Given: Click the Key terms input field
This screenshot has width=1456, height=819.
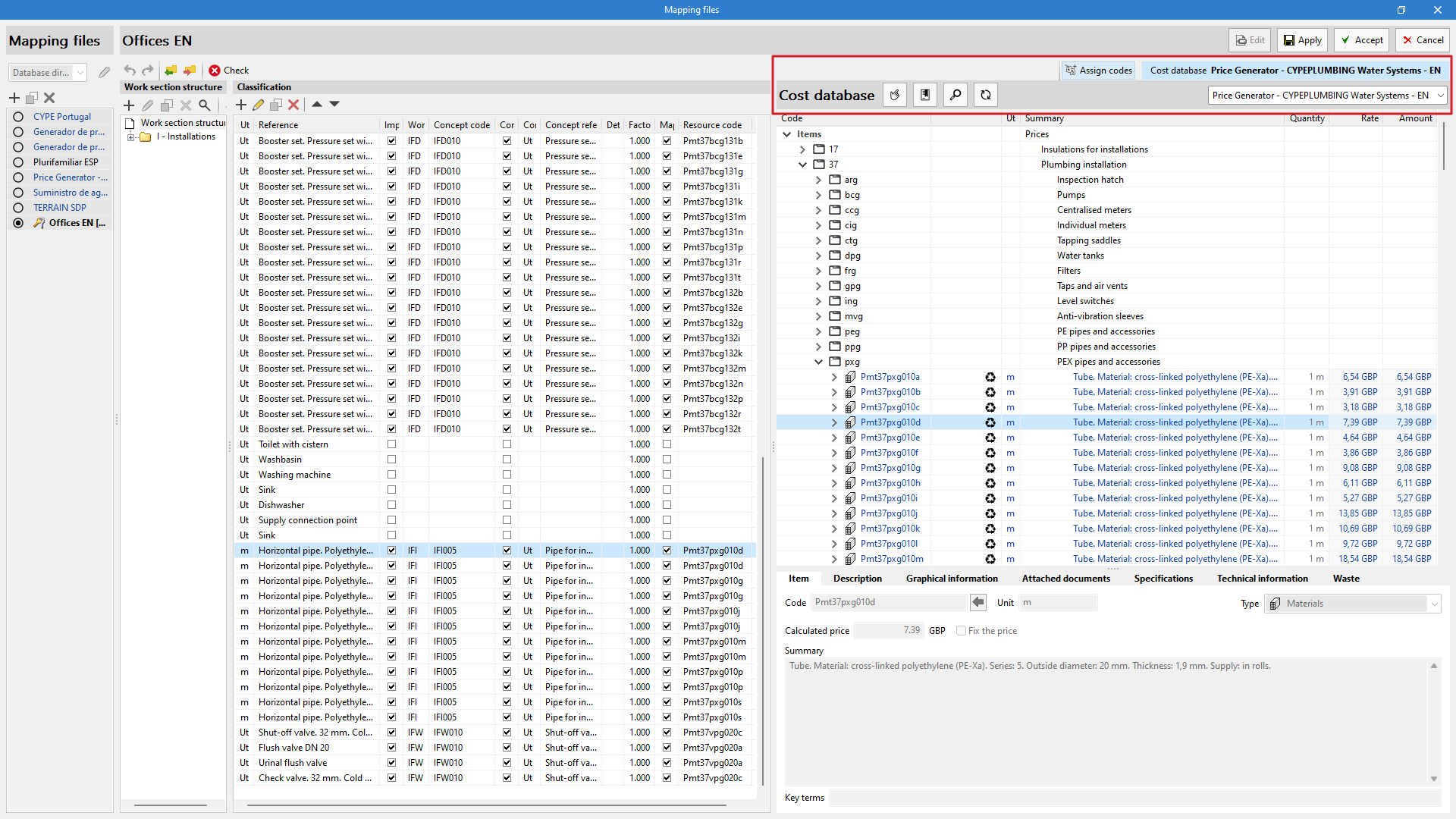Looking at the screenshot, I should 1134,798.
